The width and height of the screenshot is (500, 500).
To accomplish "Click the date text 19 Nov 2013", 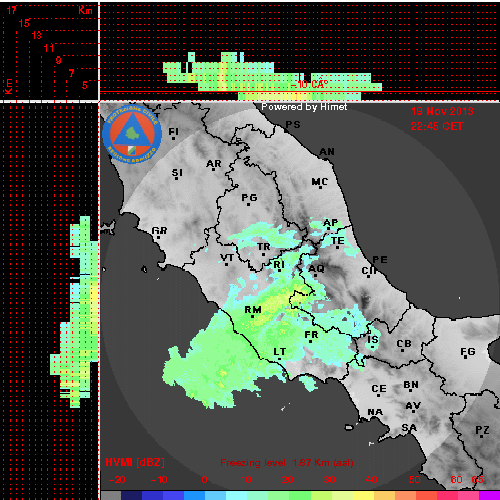I will 442,111.
